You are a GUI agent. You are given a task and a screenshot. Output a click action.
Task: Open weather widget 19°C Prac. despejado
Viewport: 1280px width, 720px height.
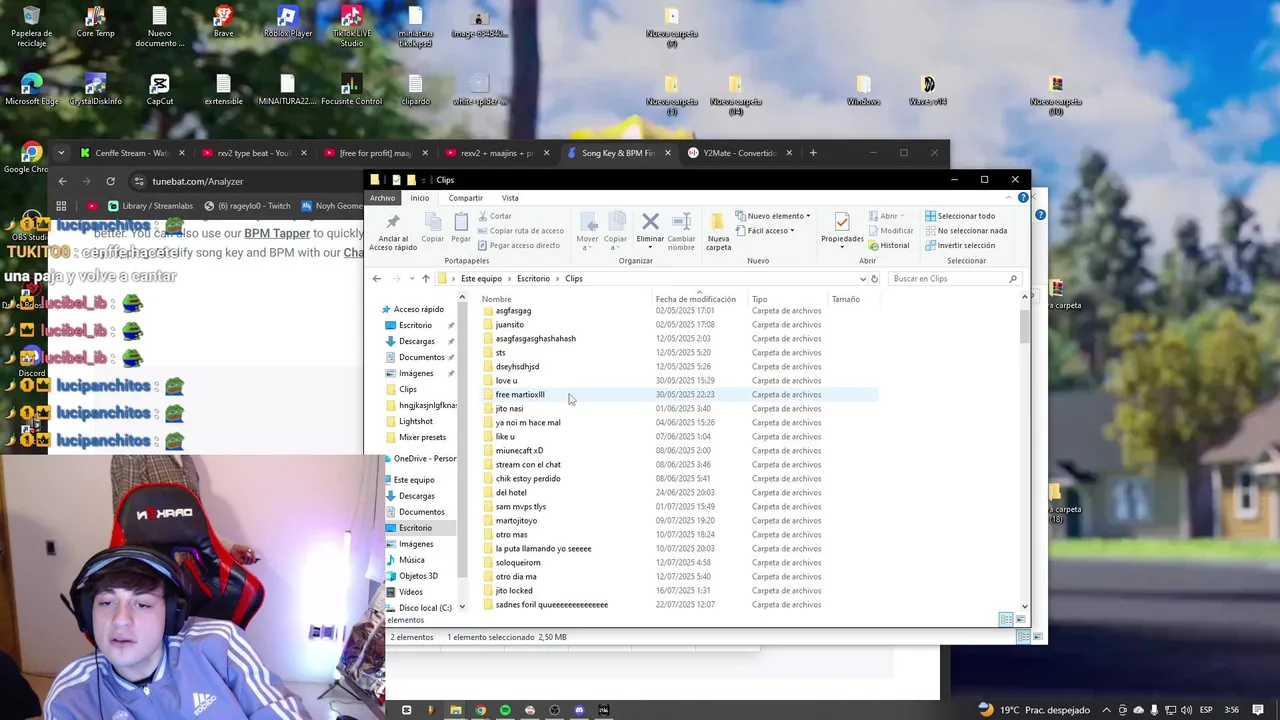(1034, 710)
